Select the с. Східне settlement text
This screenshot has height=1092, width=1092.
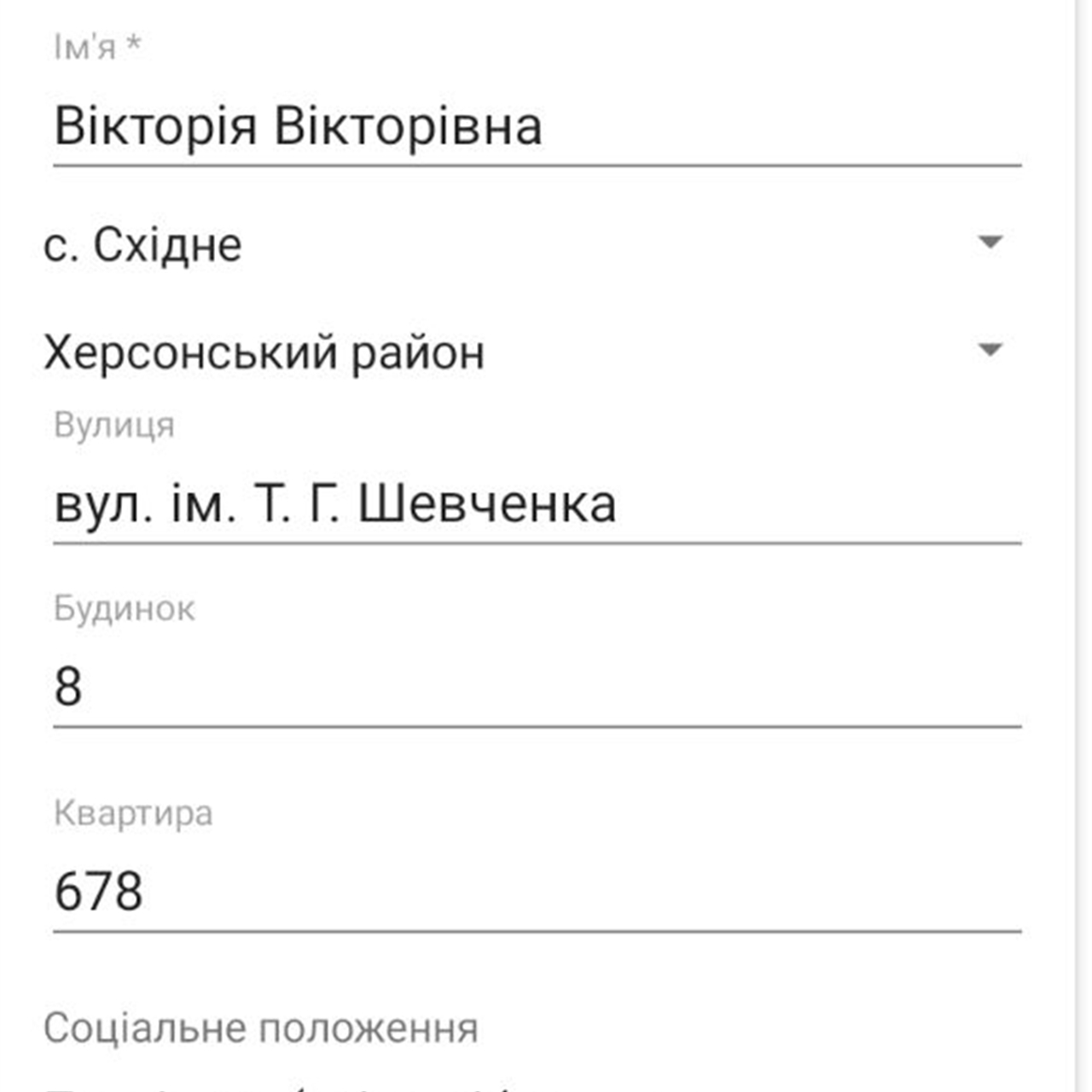(142, 246)
